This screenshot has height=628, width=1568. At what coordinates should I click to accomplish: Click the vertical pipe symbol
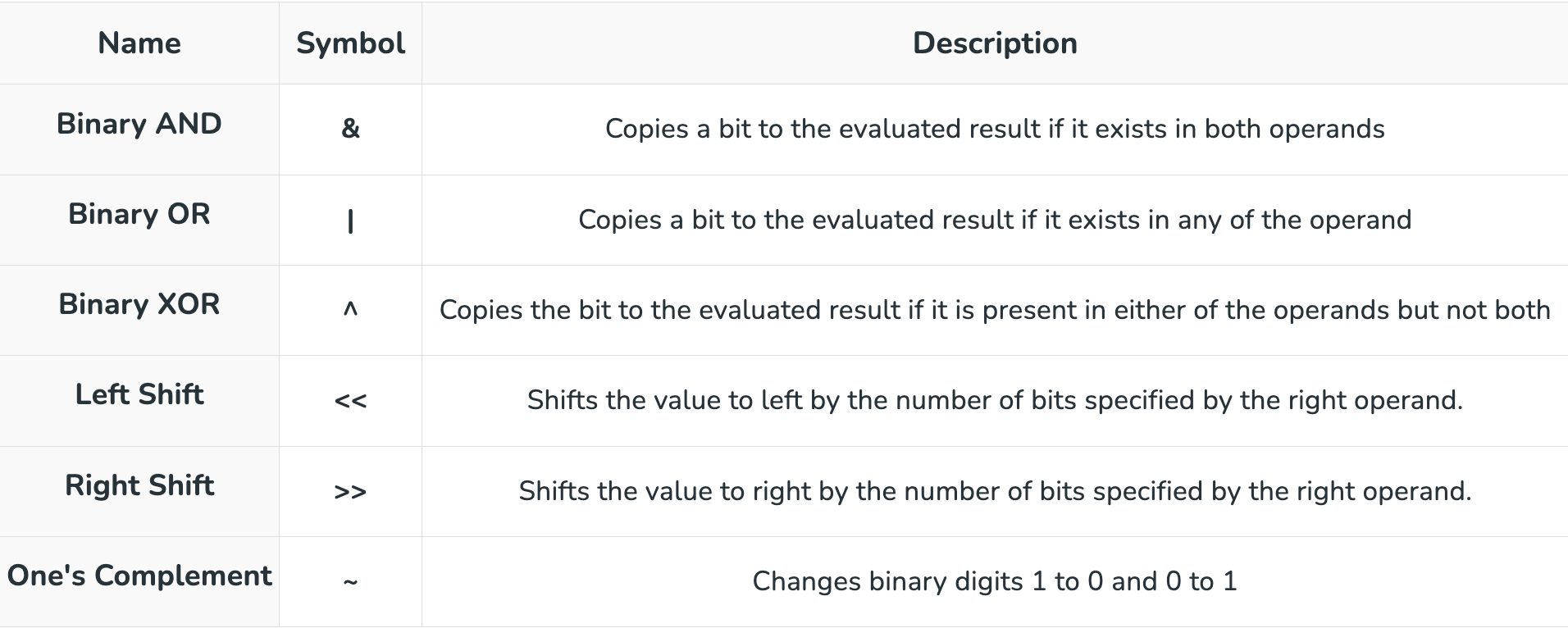pyautogui.click(x=350, y=221)
